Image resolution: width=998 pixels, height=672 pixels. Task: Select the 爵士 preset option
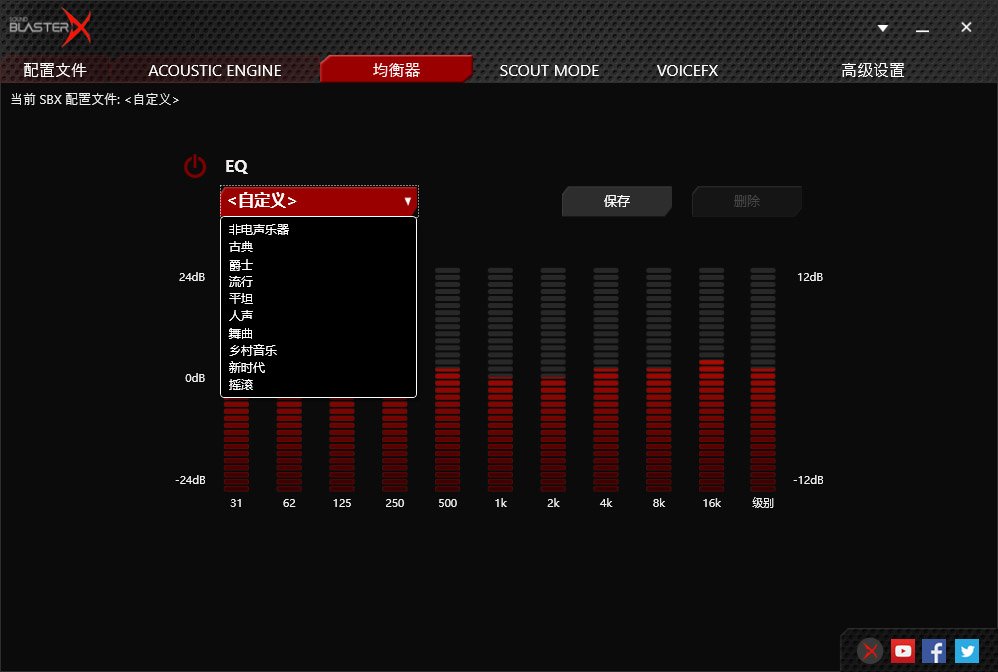(241, 265)
